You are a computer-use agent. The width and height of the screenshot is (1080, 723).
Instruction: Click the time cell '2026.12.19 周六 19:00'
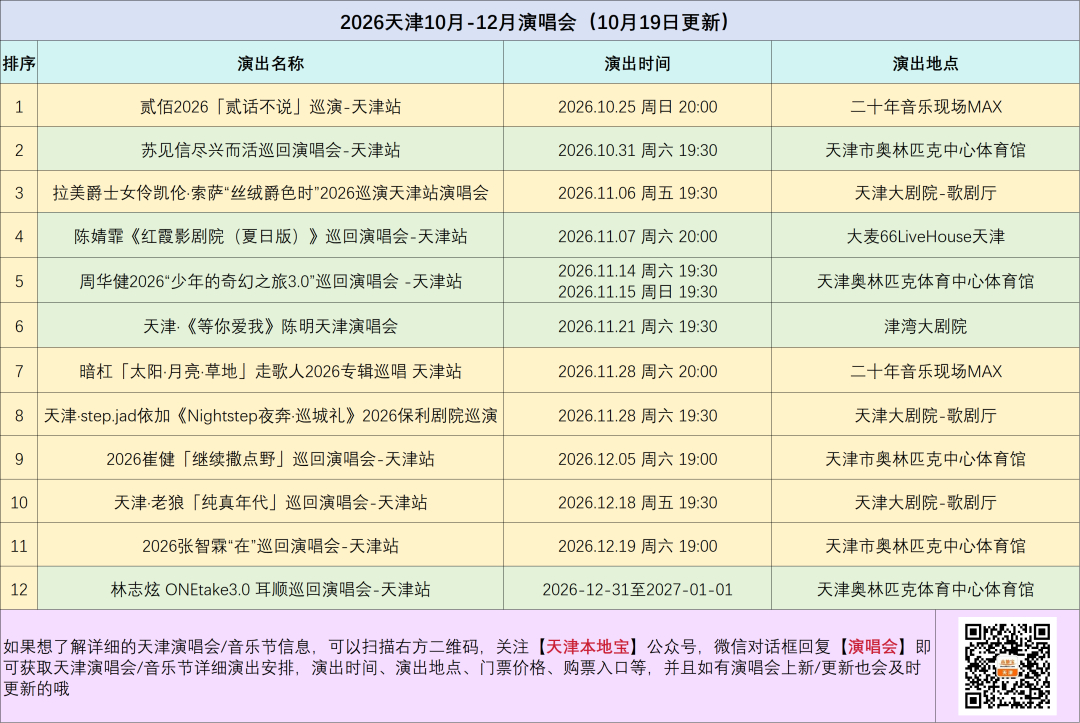coord(637,546)
